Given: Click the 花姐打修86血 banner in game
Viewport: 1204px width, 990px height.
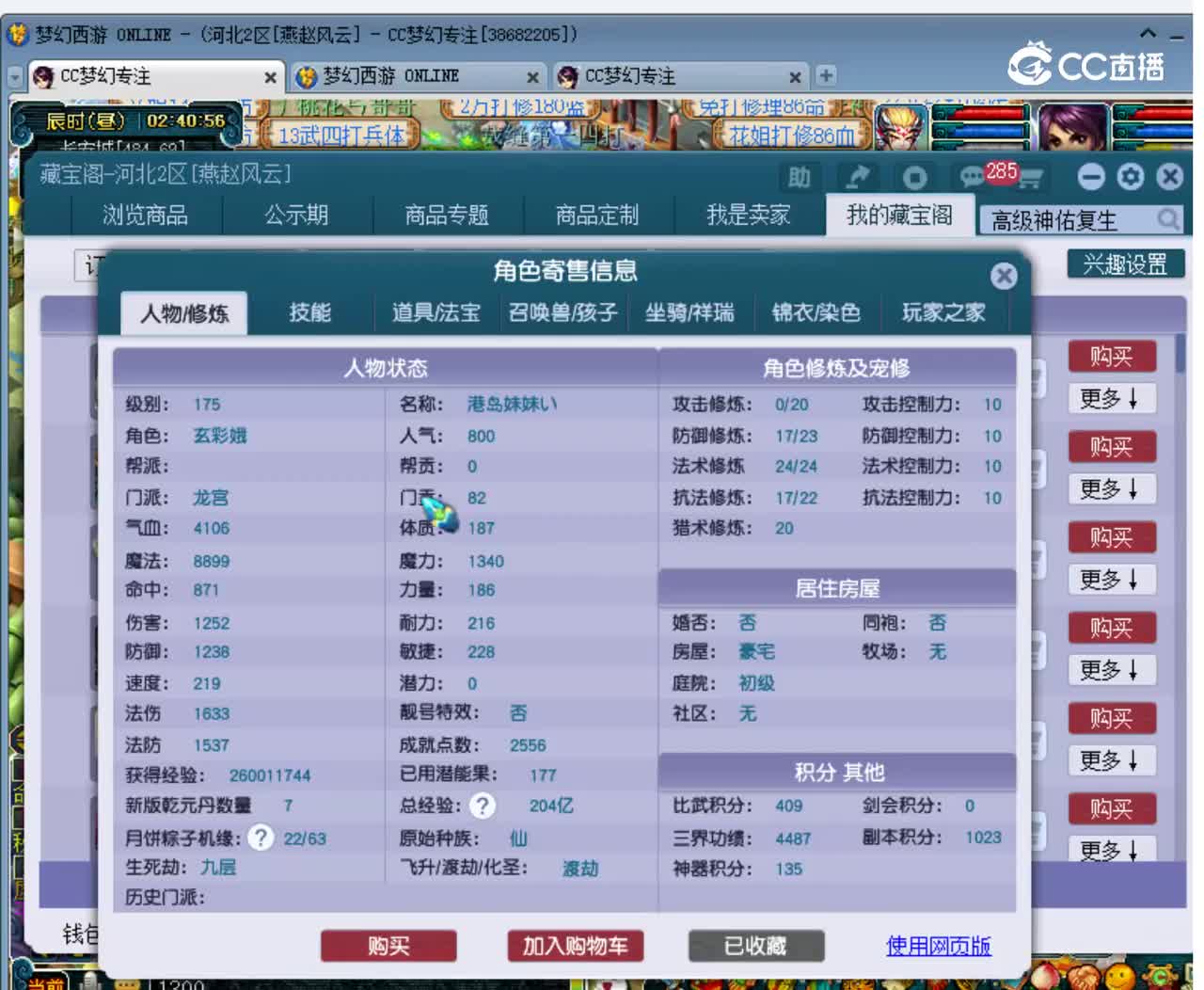Looking at the screenshot, I should coord(791,136).
